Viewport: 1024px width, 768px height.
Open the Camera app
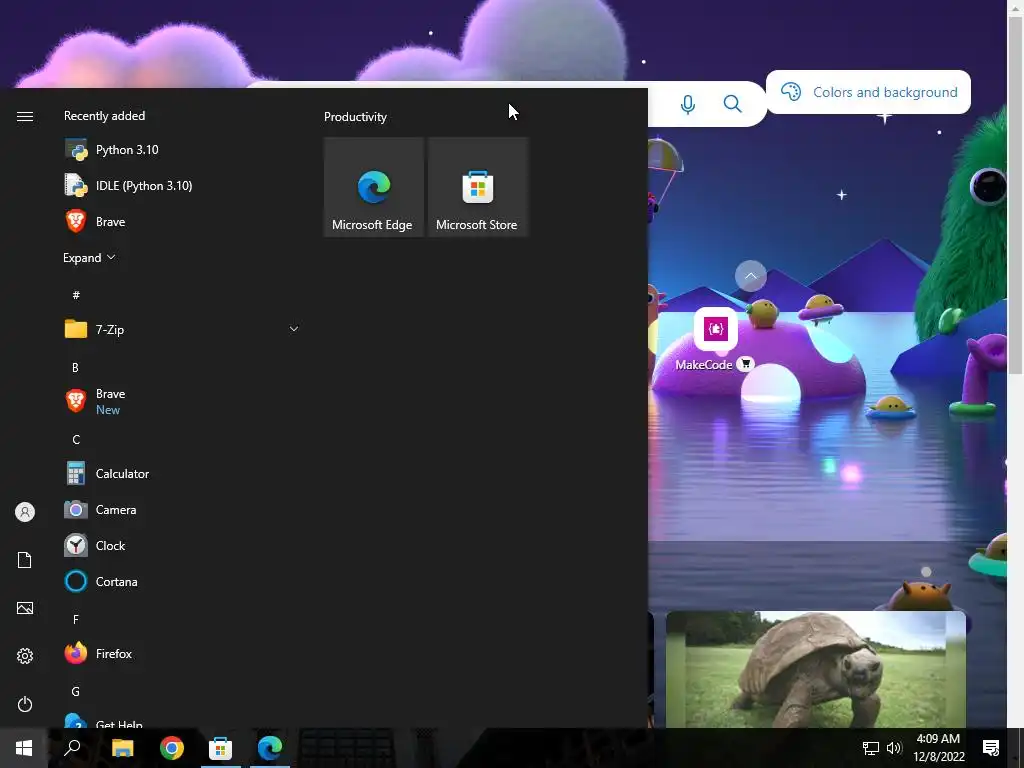click(x=182, y=509)
